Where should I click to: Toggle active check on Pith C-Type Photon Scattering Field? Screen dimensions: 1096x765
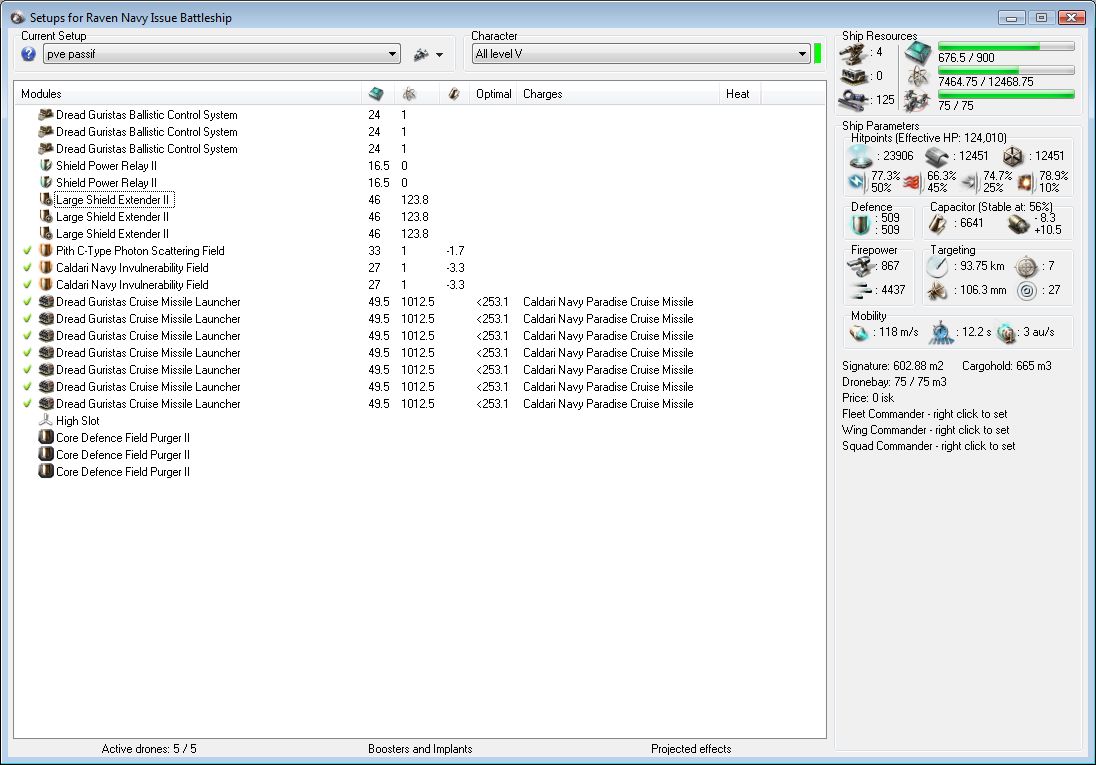coord(27,250)
